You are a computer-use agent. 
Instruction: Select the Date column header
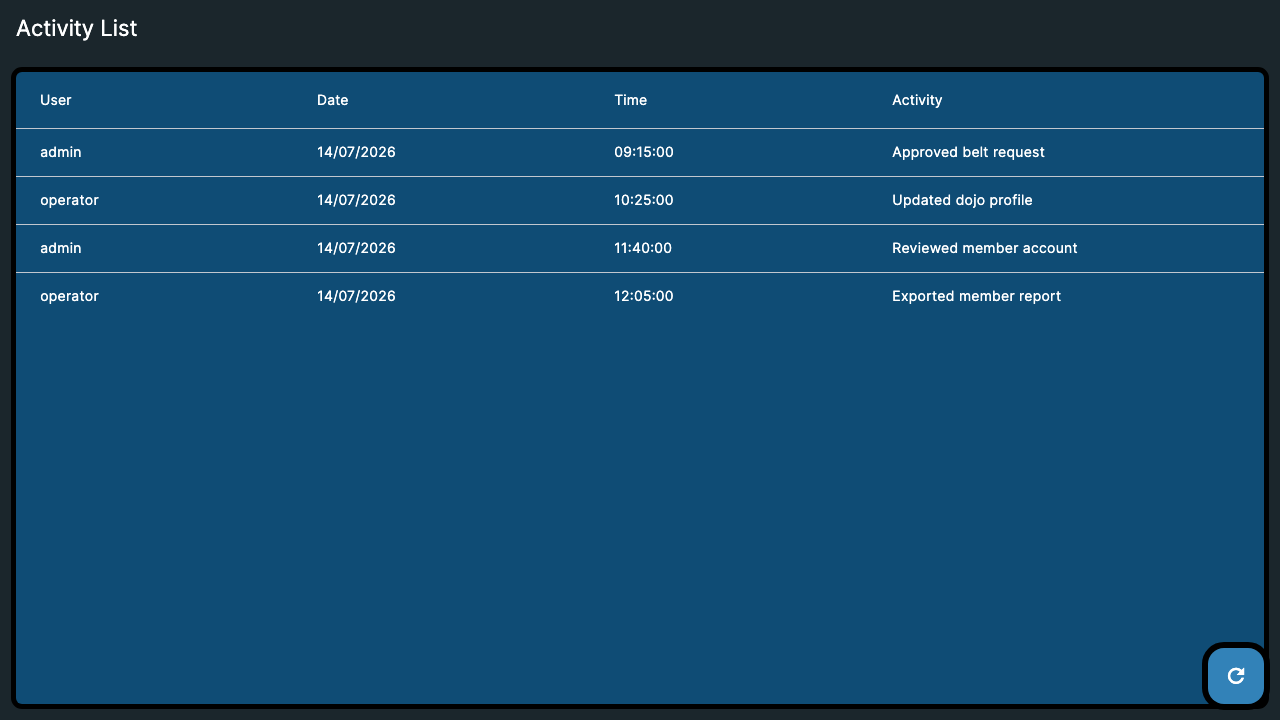point(333,100)
